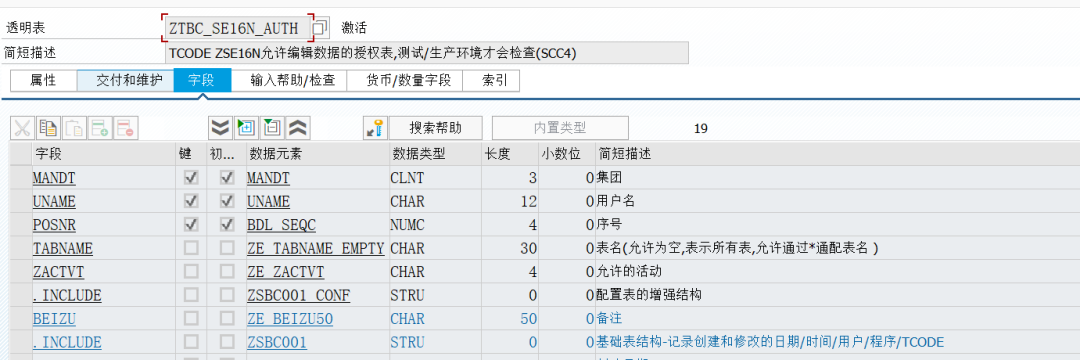
Task: Open the UNAME data element link
Action: click(x=269, y=202)
